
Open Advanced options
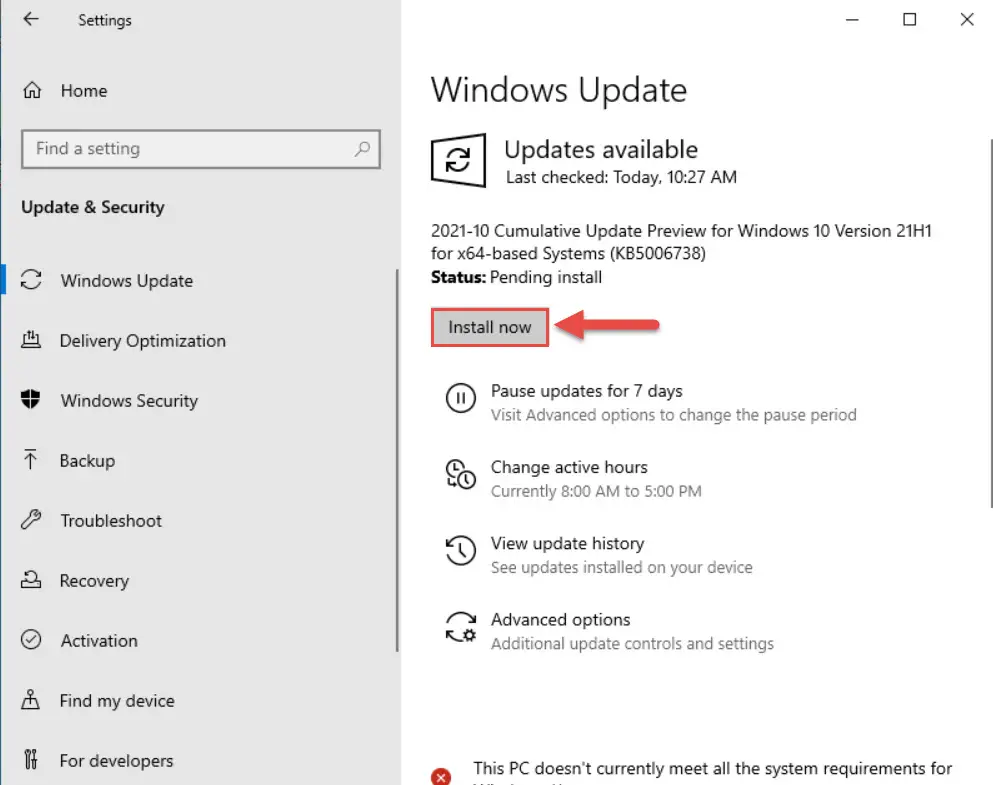coord(560,619)
